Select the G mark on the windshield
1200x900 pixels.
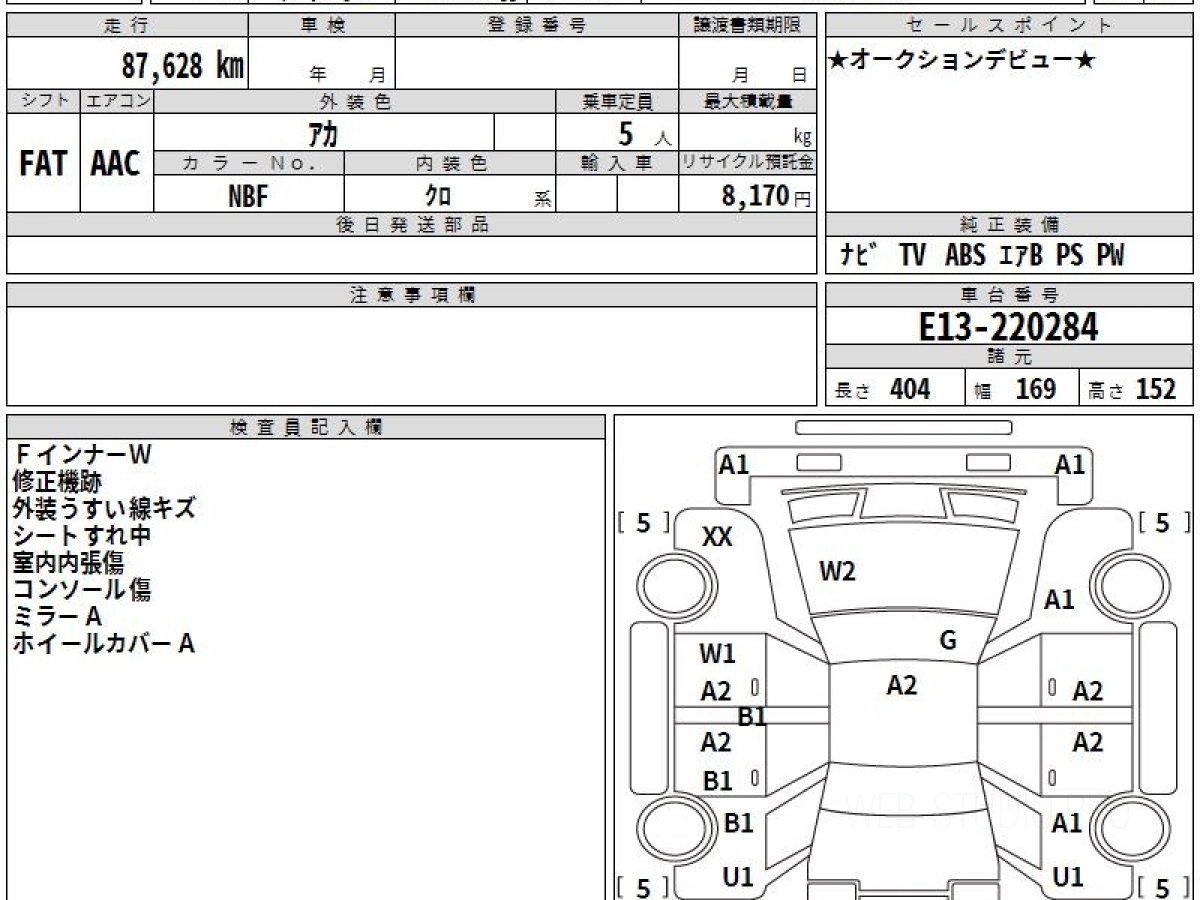tap(948, 641)
